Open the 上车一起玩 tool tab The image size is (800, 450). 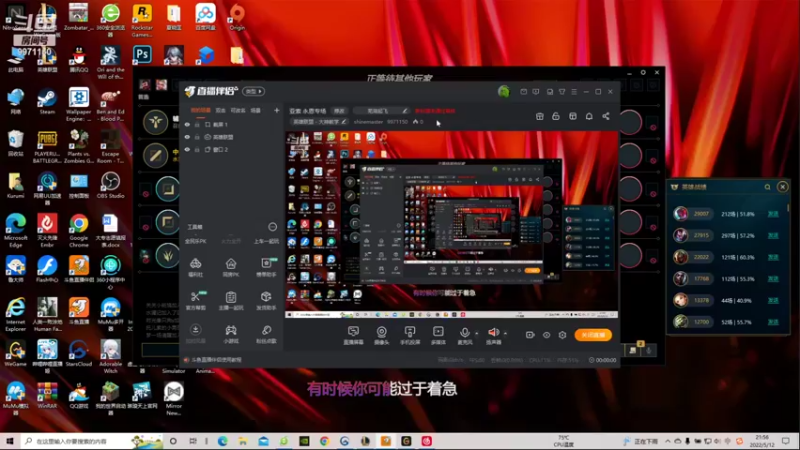pyautogui.click(x=266, y=241)
